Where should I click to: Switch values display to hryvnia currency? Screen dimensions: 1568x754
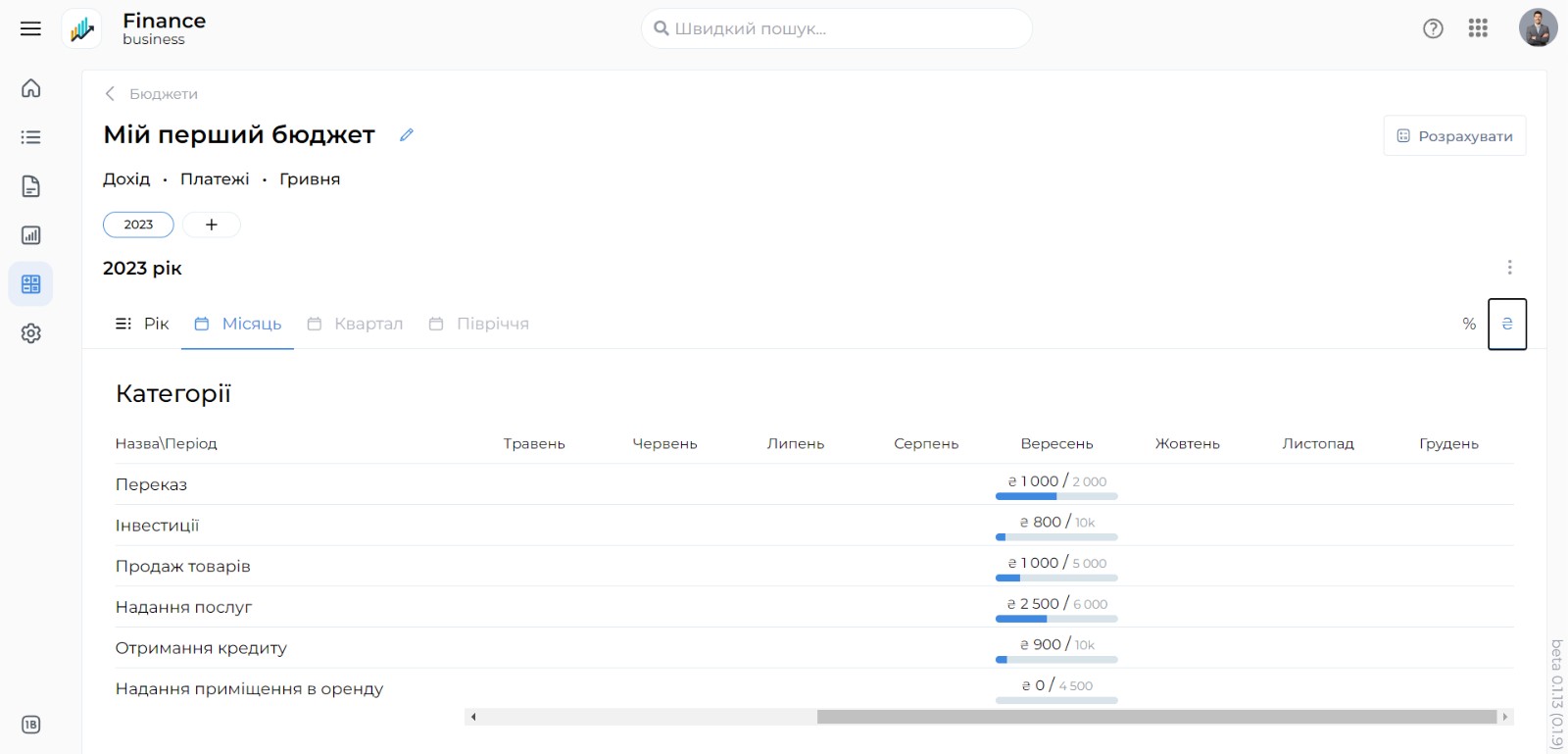tap(1506, 324)
